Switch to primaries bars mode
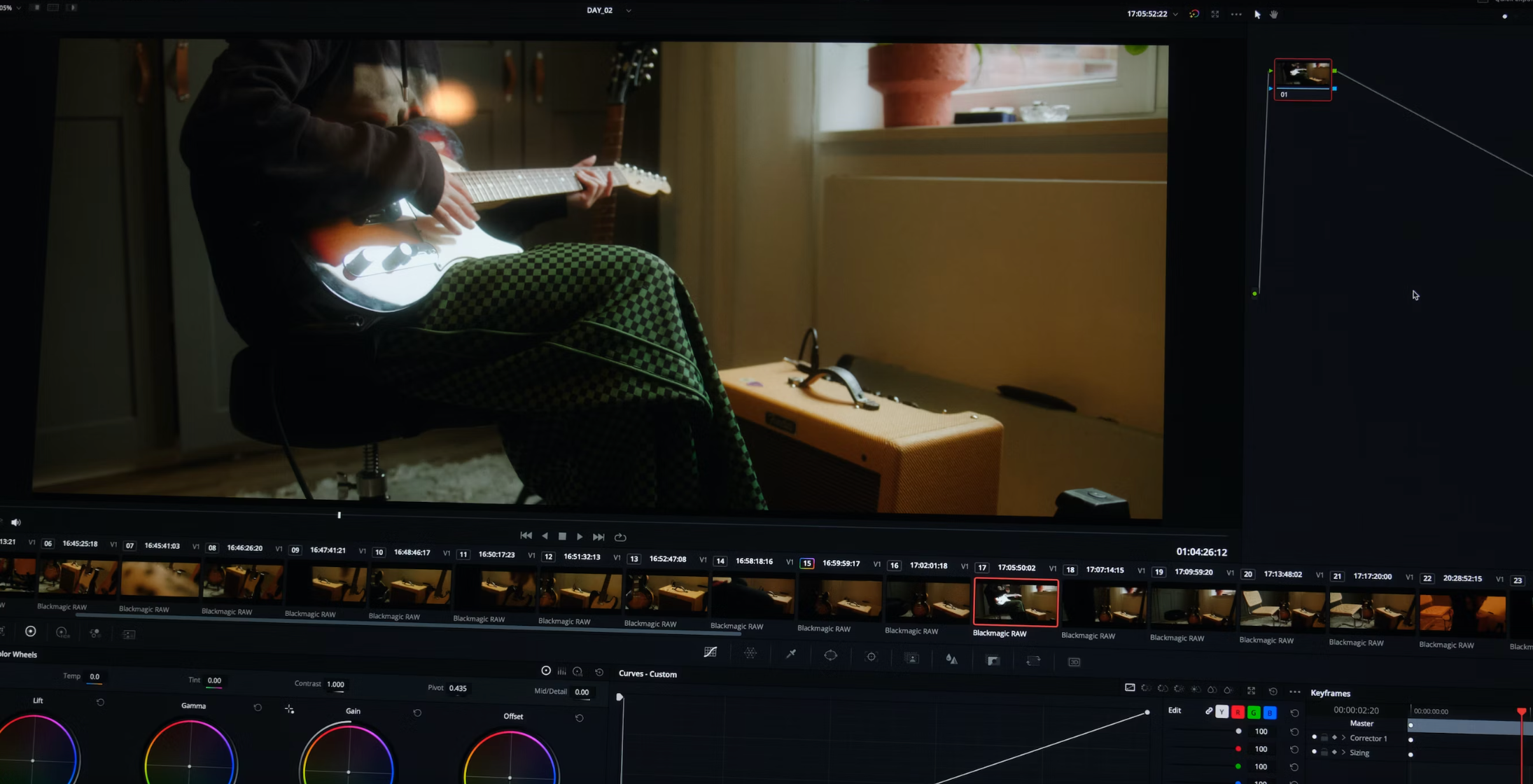Screen dimensions: 1533x784 click(562, 671)
